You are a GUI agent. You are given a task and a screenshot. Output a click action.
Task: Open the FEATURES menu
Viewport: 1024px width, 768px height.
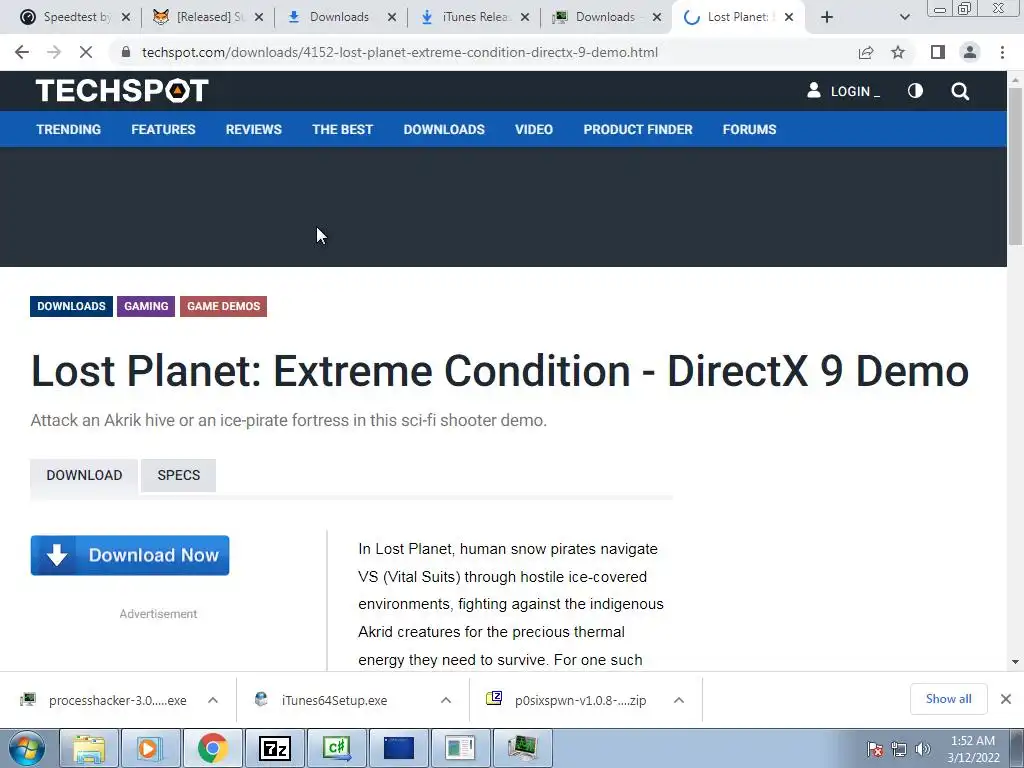point(163,129)
